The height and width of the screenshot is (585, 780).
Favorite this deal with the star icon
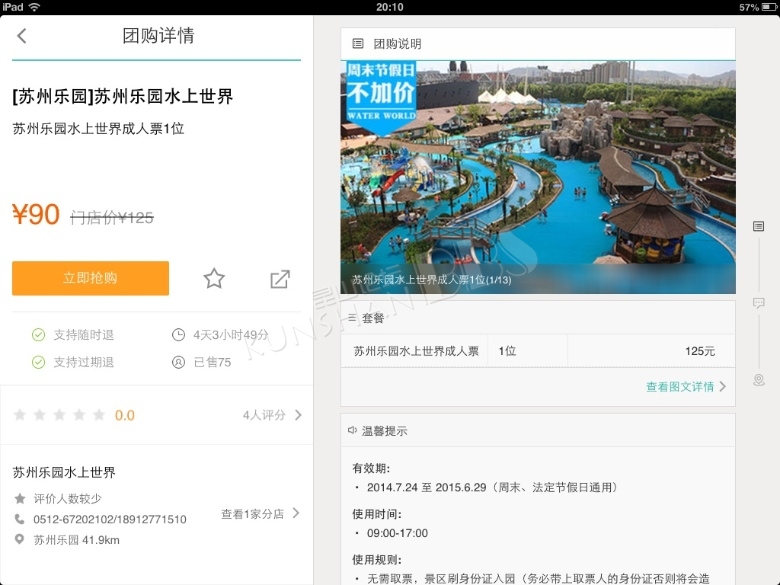coord(214,279)
